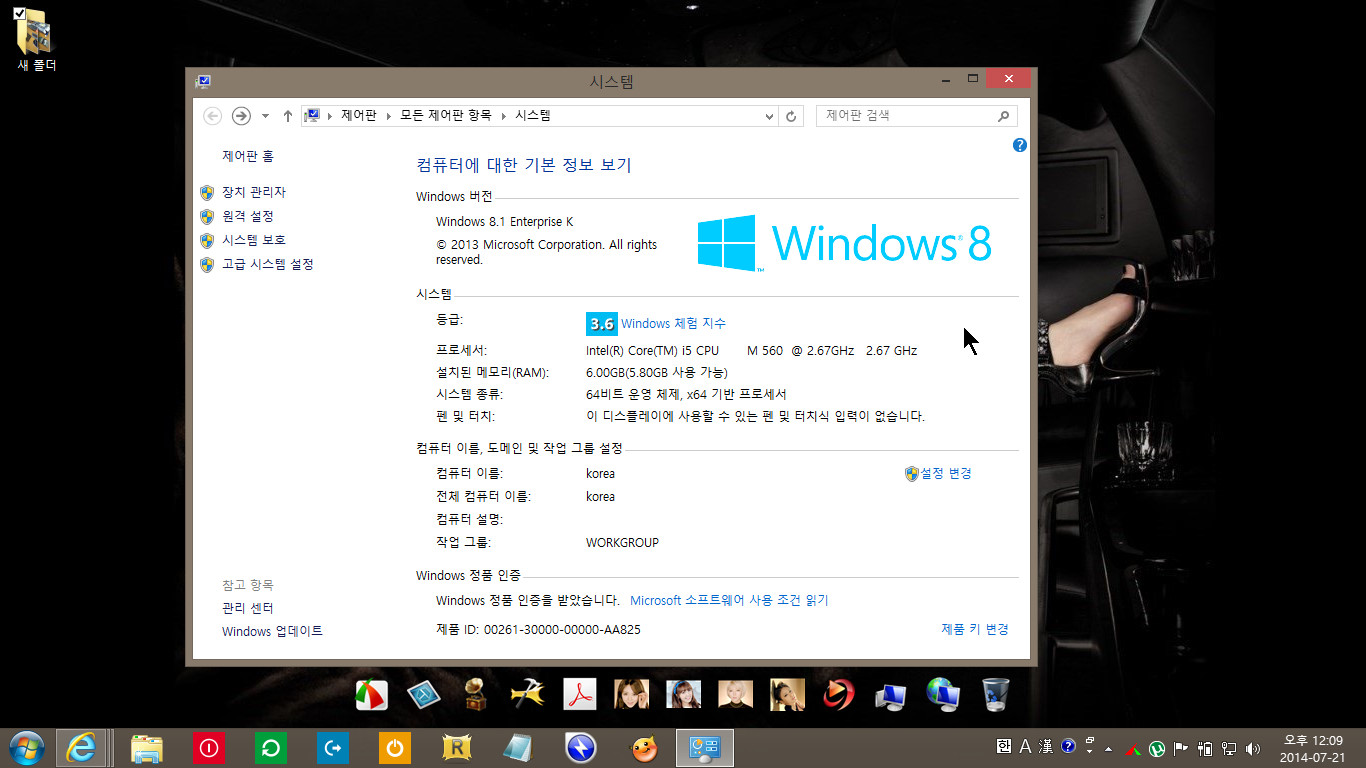The width and height of the screenshot is (1366, 768).
Task: Open 관리 센터 link
Action: coord(247,608)
